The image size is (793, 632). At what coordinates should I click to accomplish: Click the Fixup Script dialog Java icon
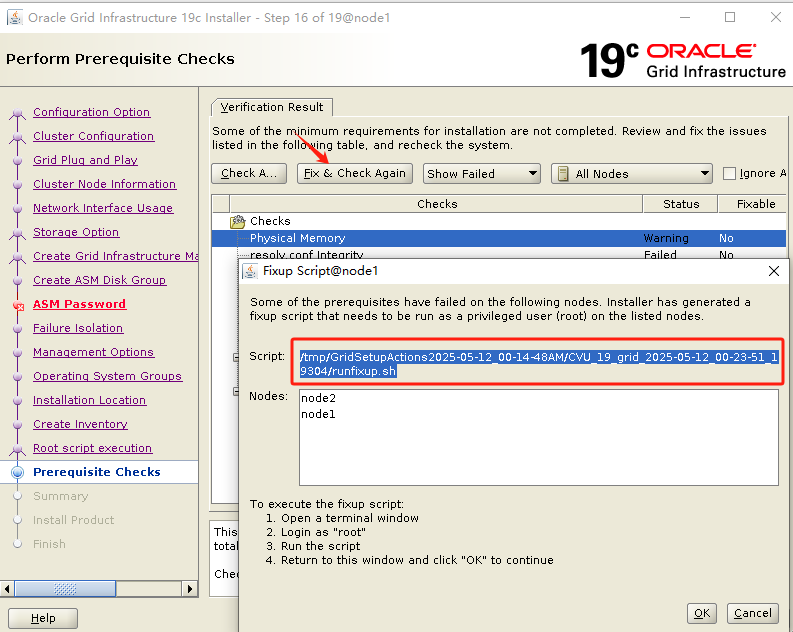(x=250, y=271)
